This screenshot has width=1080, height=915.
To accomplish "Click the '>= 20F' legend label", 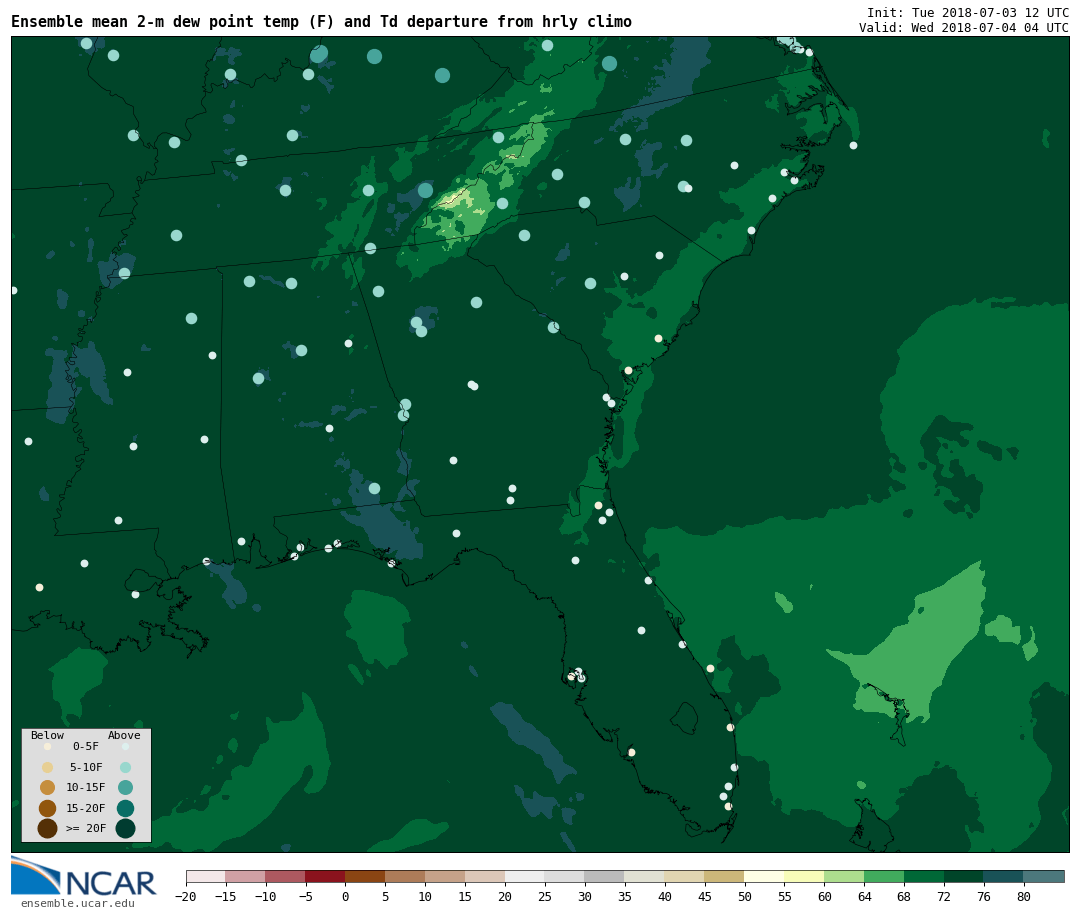I will tap(85, 828).
